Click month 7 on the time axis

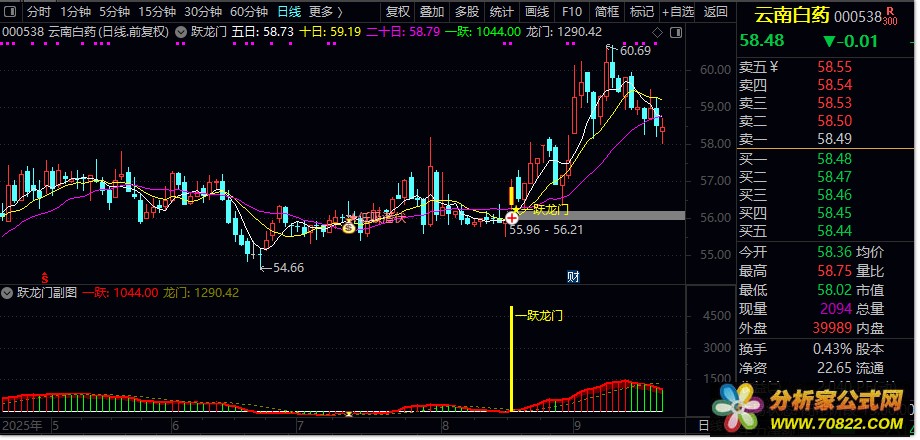[x=300, y=425]
